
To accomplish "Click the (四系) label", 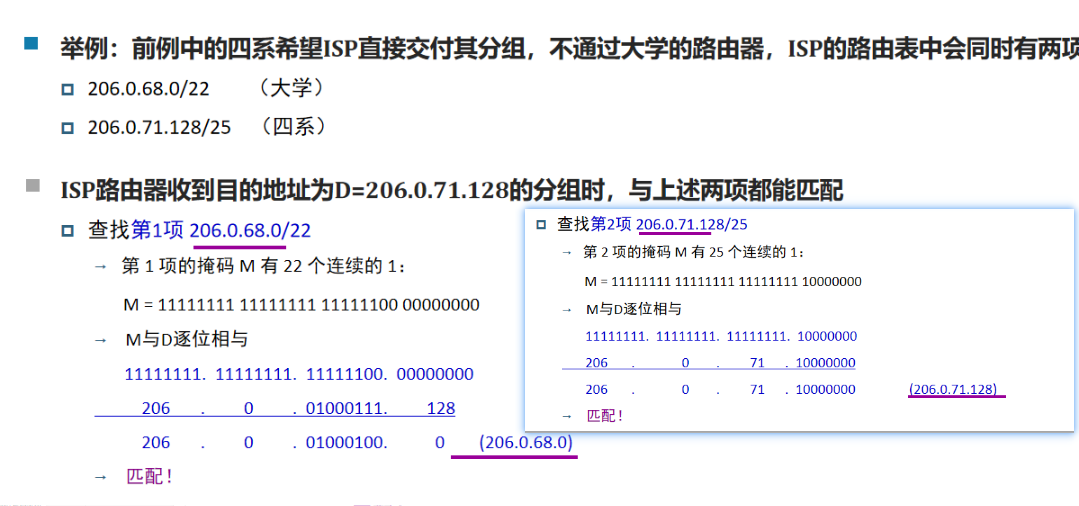I will coord(293,127).
